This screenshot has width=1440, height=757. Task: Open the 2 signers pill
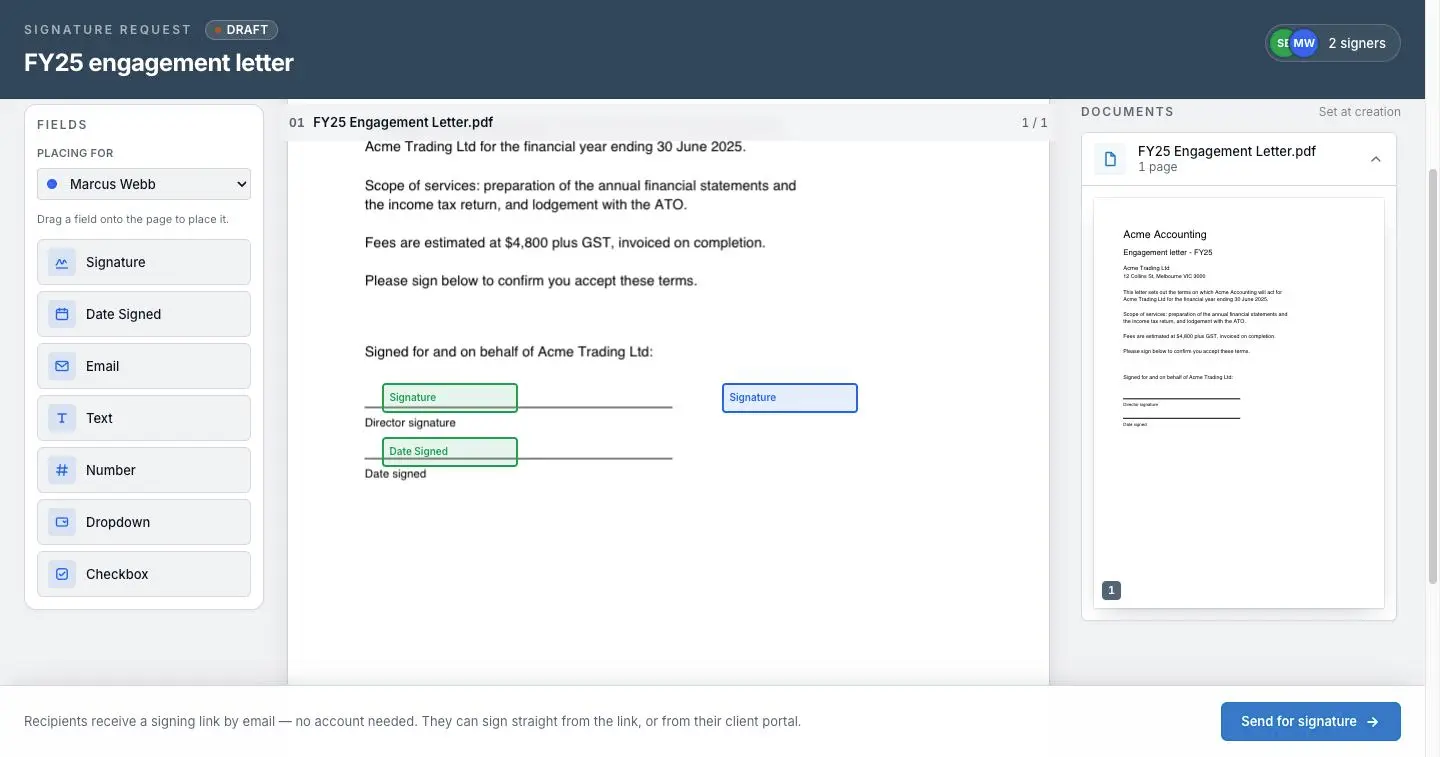1333,43
